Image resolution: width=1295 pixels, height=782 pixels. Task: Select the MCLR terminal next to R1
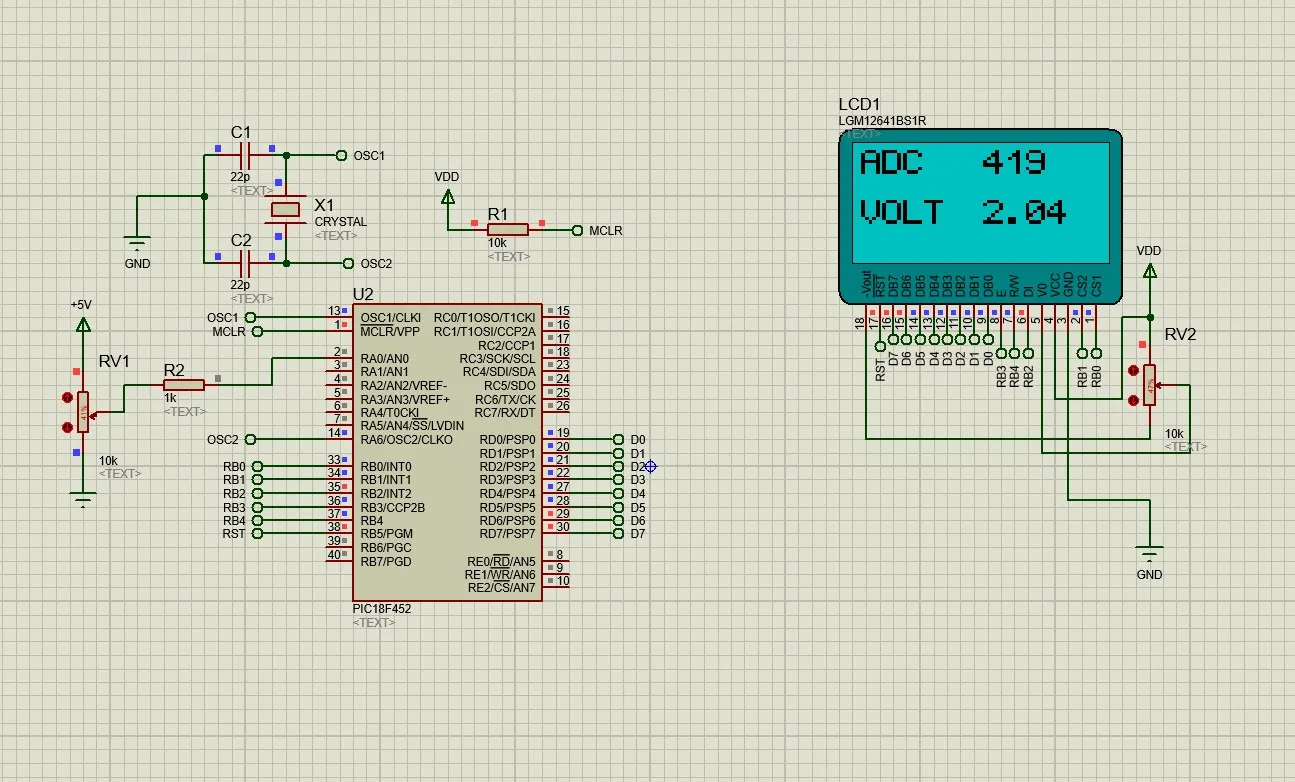(x=577, y=230)
